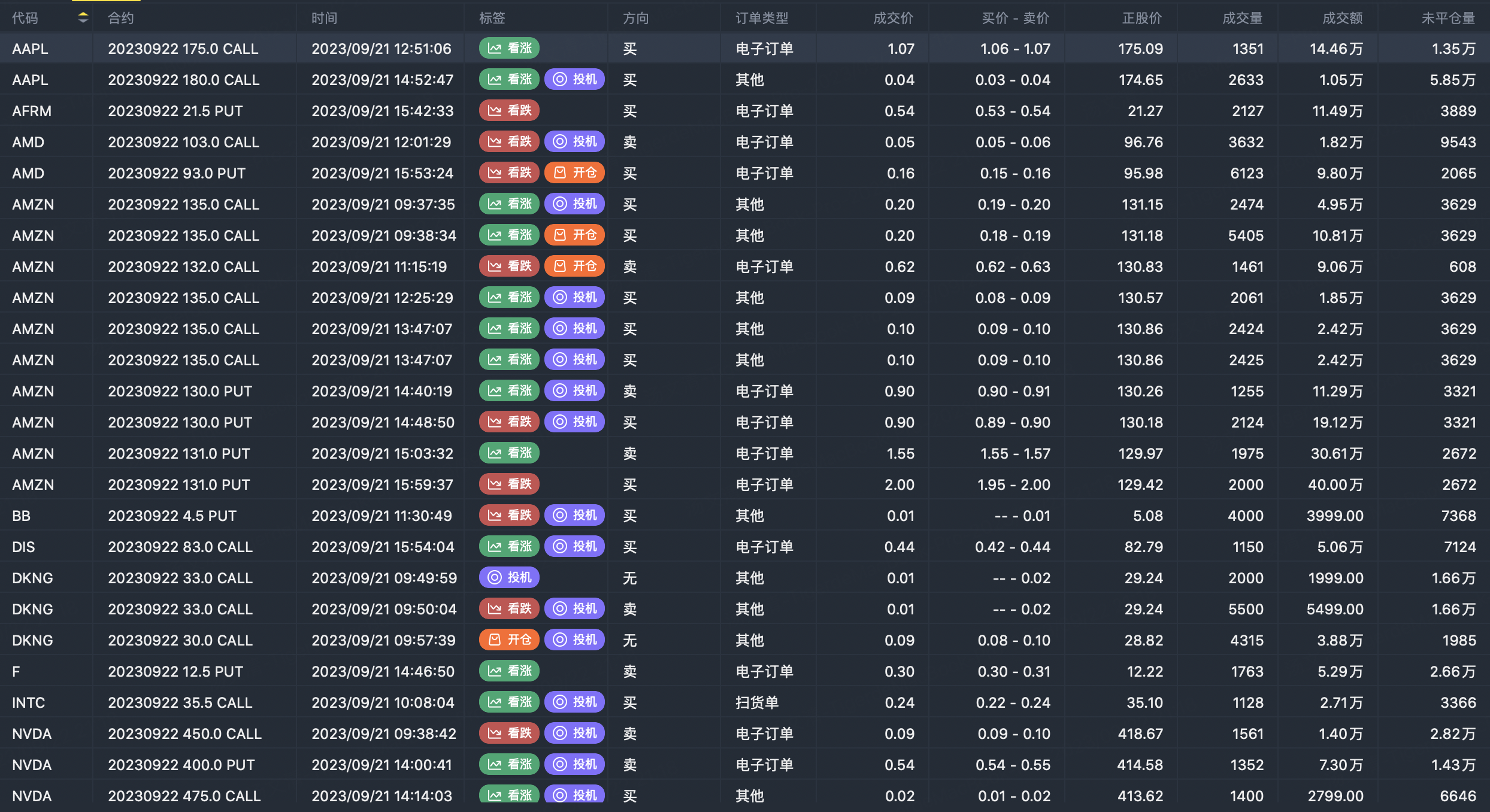Viewport: 1490px width, 812px height.
Task: Sort by the 成交量 column header
Action: click(x=1243, y=18)
